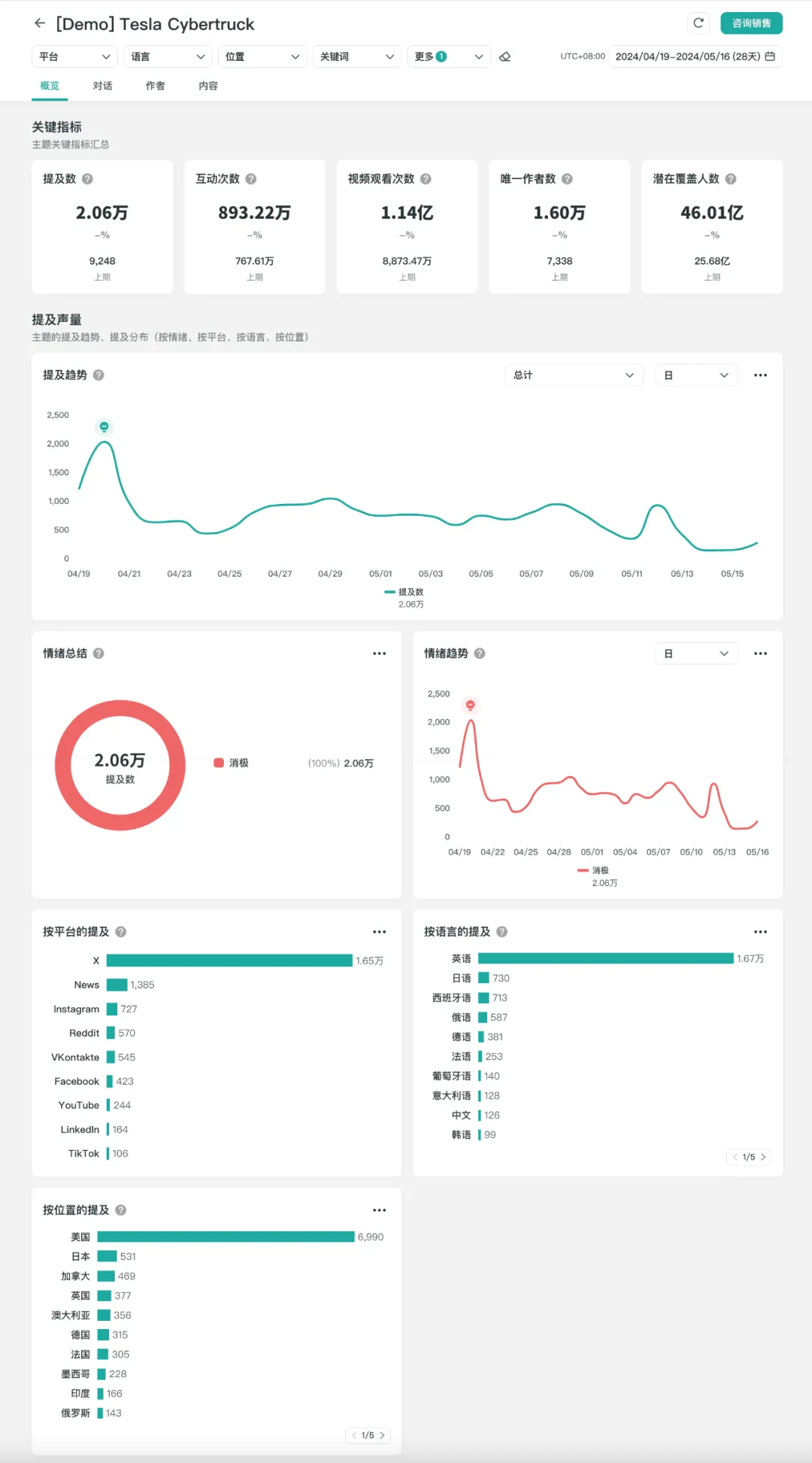Click the 美国 location bar

pyautogui.click(x=226, y=1237)
